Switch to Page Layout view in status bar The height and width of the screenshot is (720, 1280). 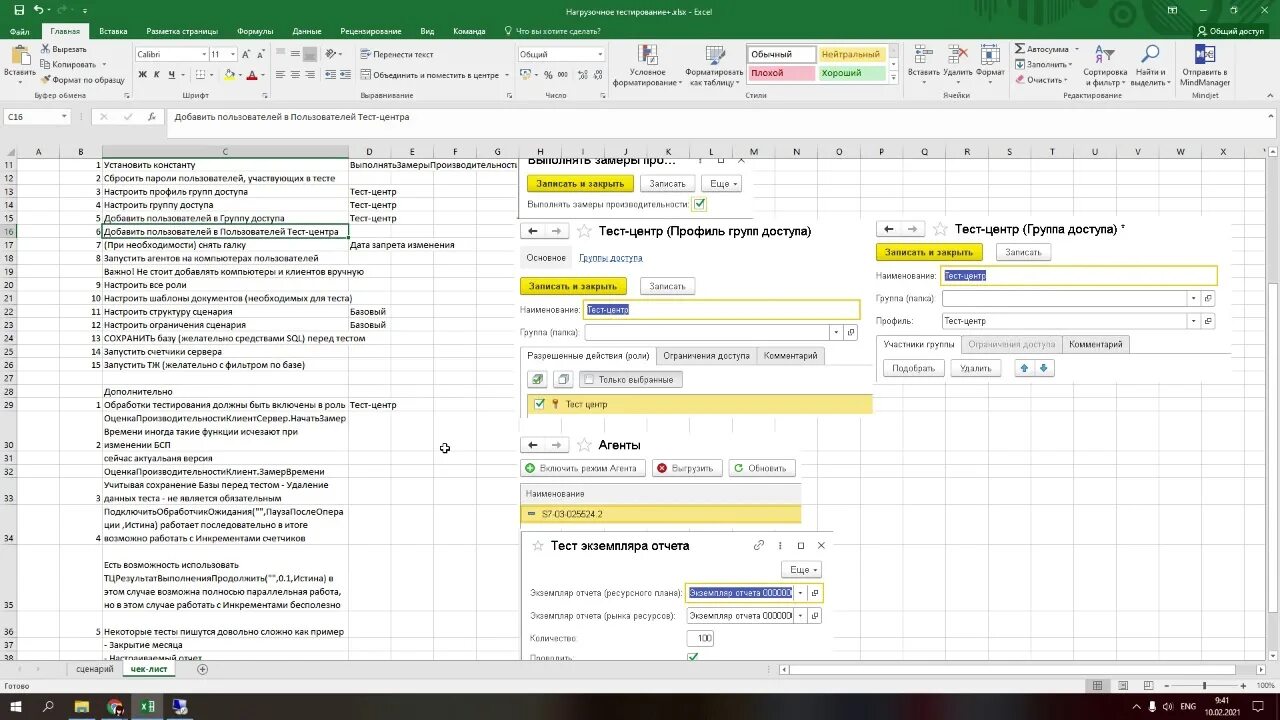tap(1122, 685)
